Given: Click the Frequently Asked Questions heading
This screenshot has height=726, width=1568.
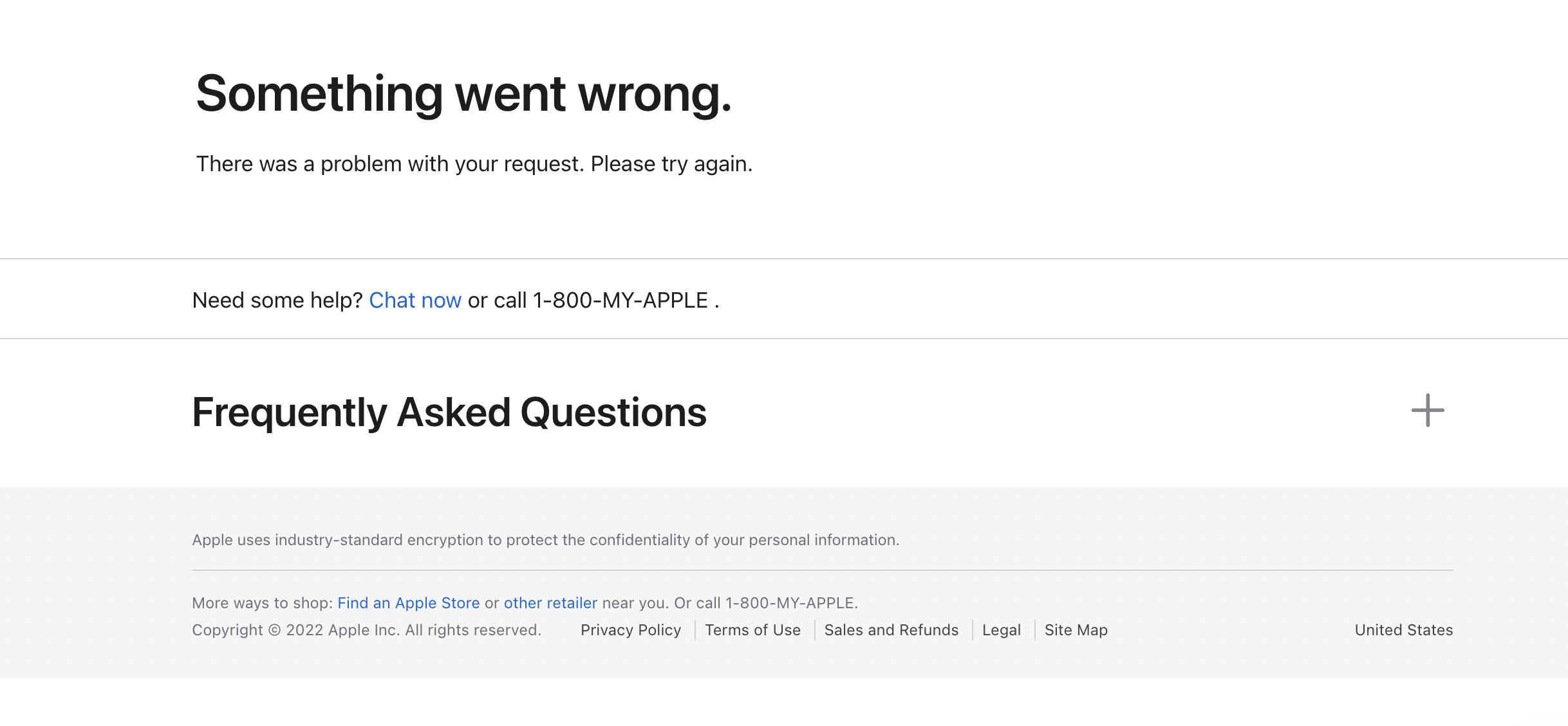Looking at the screenshot, I should tap(449, 412).
